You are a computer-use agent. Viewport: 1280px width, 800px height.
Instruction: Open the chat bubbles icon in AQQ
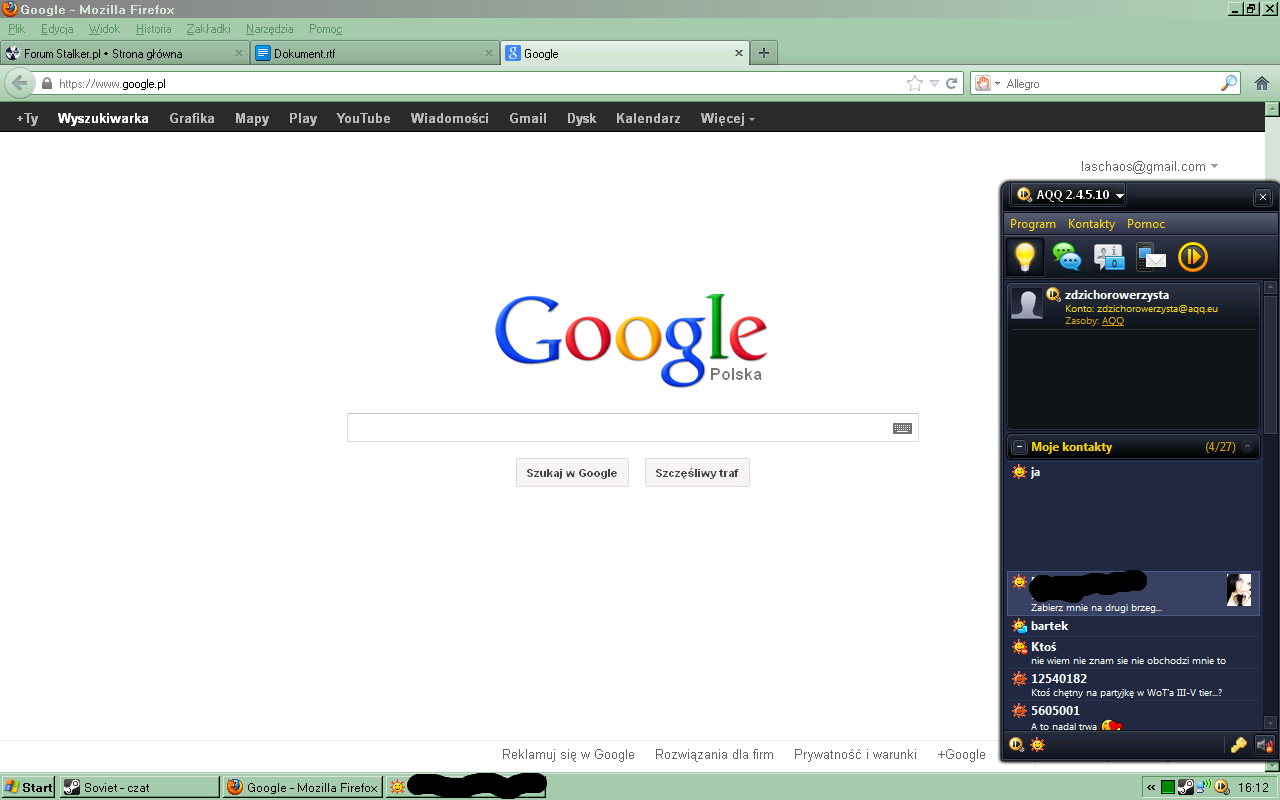point(1067,257)
